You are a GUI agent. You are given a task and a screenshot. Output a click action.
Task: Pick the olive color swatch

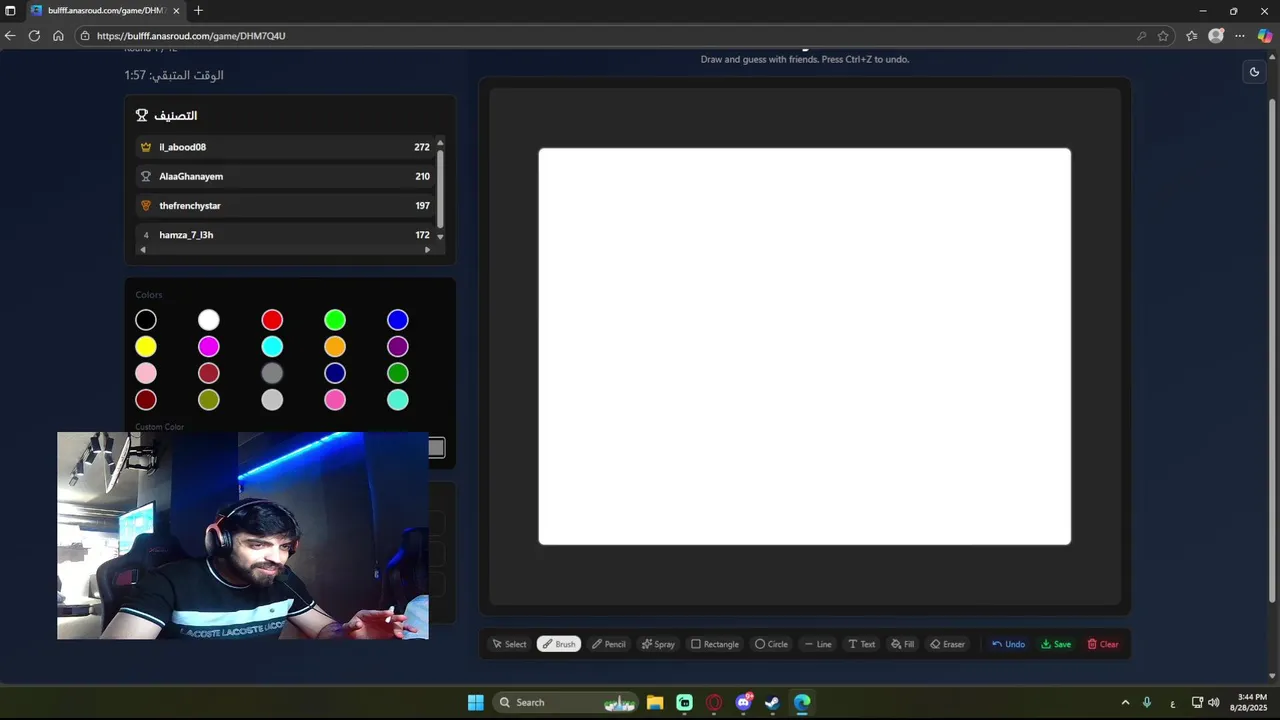pyautogui.click(x=208, y=400)
